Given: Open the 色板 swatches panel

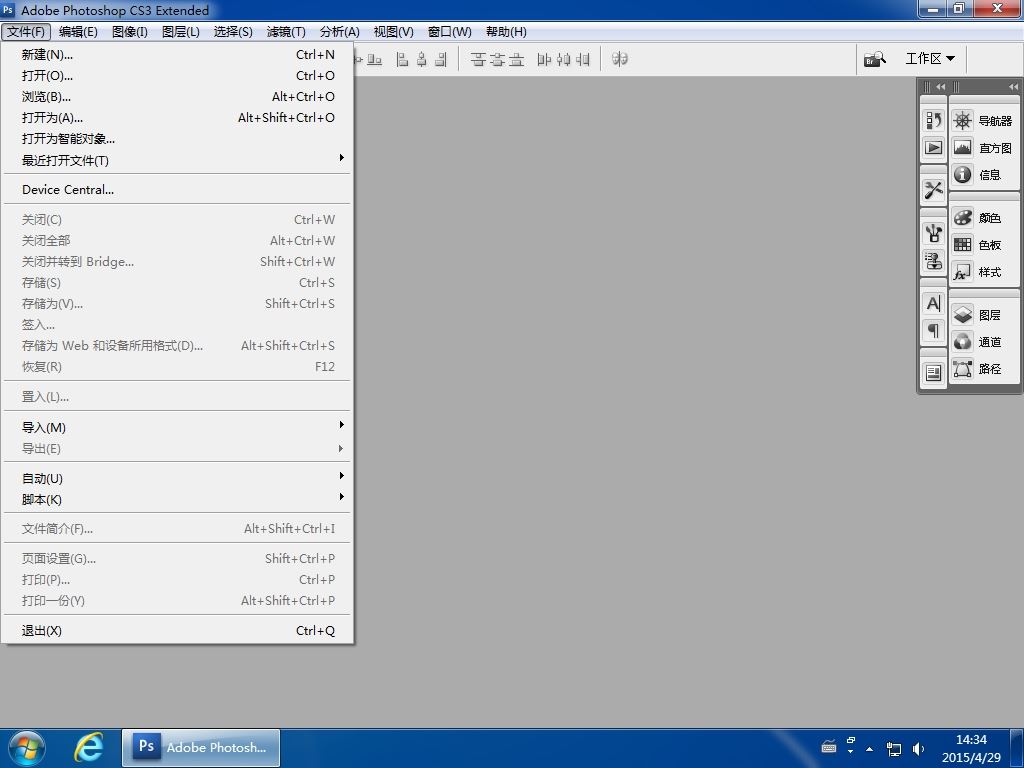Looking at the screenshot, I should point(983,244).
